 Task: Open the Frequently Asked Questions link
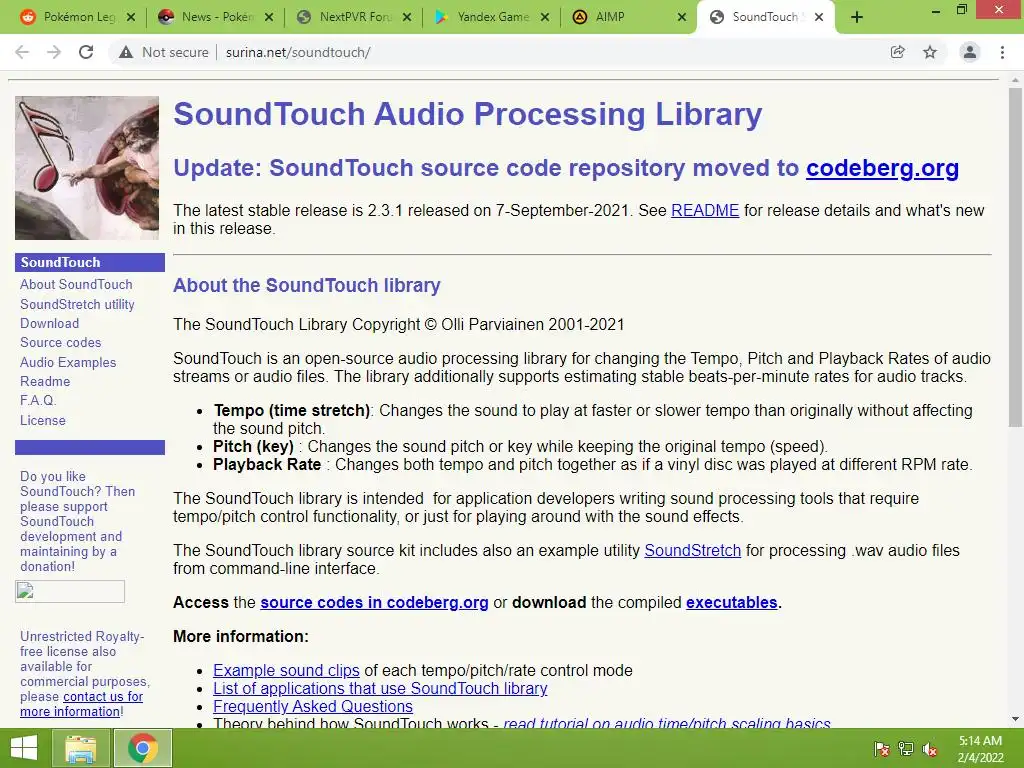pyautogui.click(x=313, y=707)
